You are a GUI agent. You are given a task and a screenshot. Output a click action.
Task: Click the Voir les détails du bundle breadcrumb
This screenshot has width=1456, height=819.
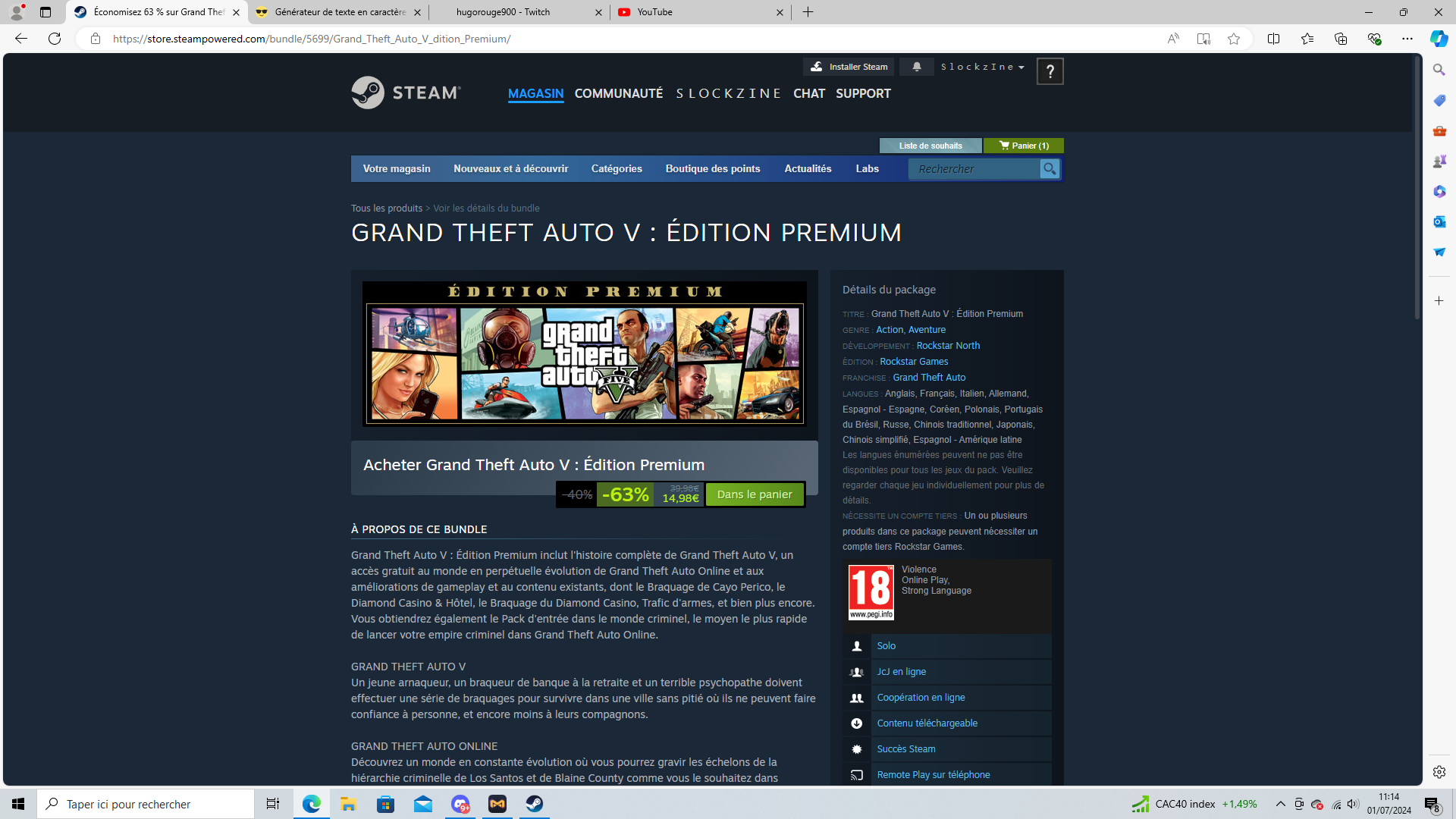click(487, 209)
